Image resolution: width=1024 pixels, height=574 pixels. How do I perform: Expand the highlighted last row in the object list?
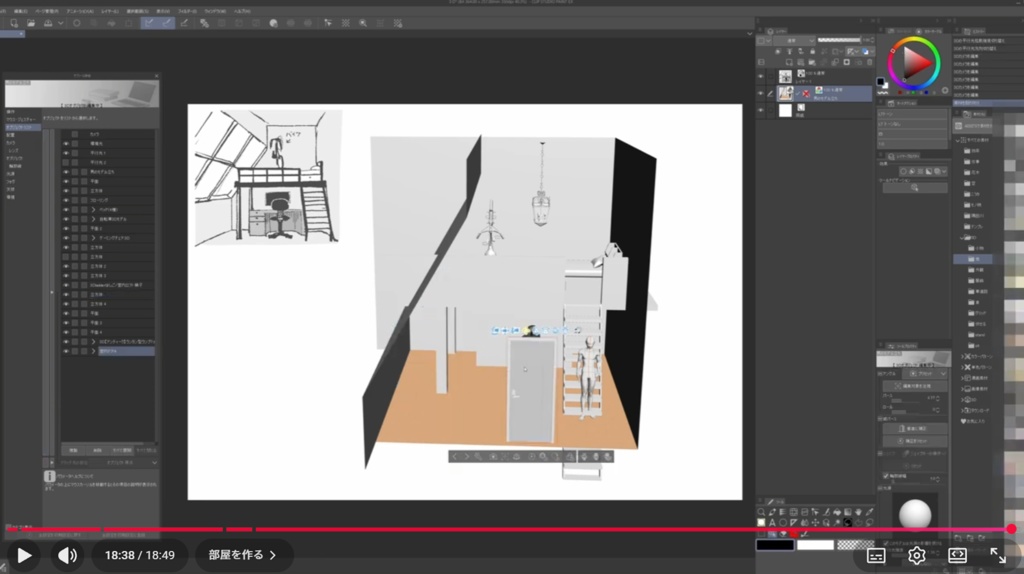(x=93, y=351)
